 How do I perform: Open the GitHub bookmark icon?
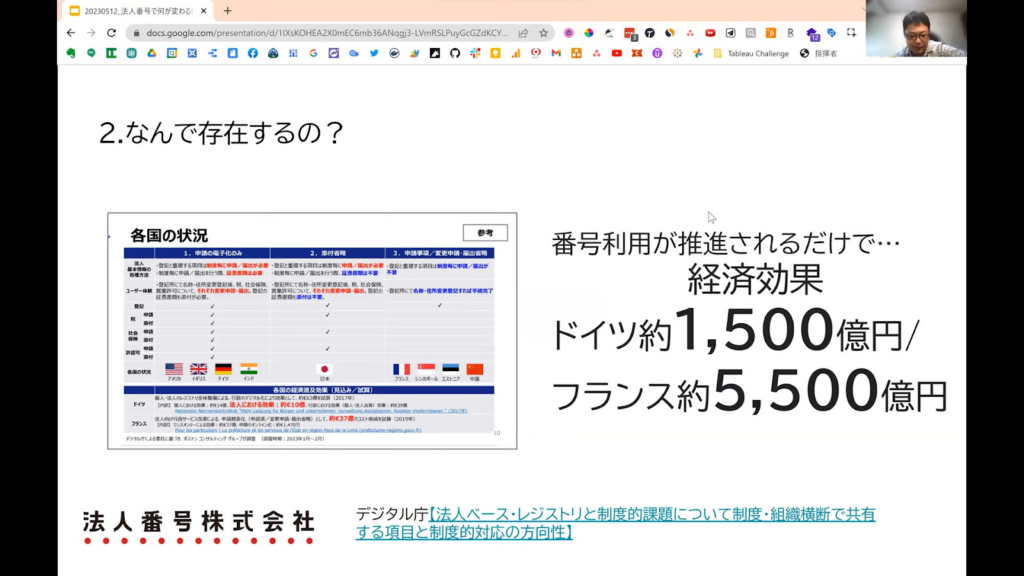coord(455,53)
